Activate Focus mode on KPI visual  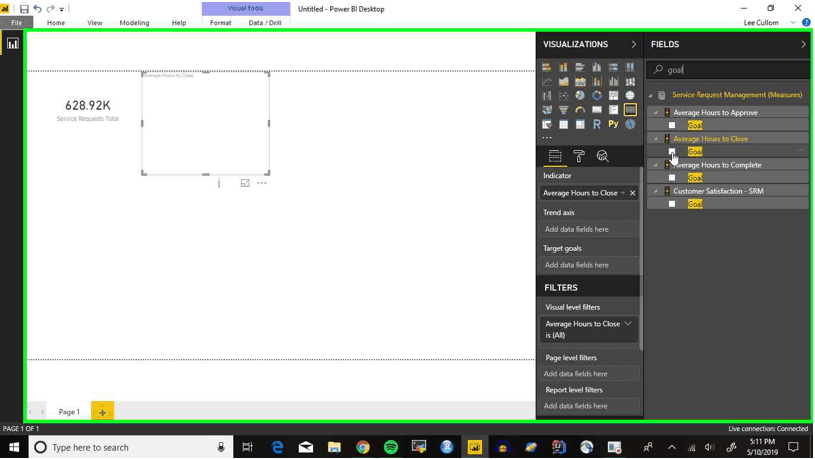(x=245, y=183)
